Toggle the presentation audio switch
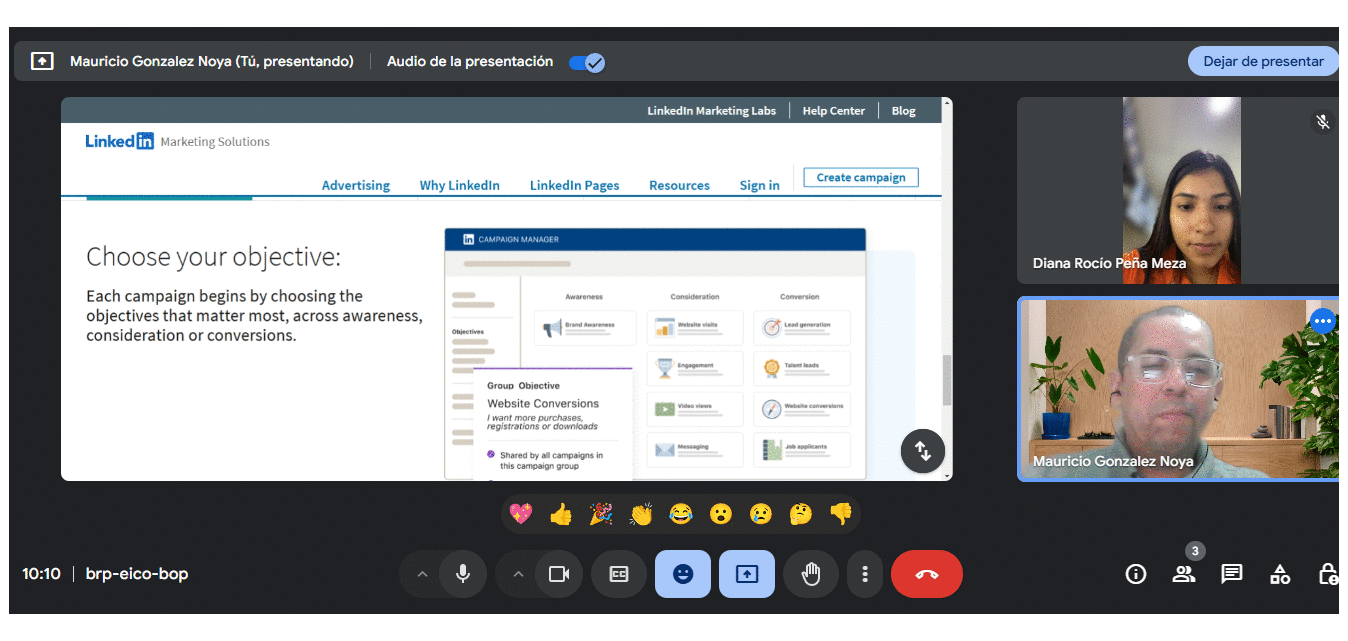The width and height of the screenshot is (1348, 641). (586, 62)
